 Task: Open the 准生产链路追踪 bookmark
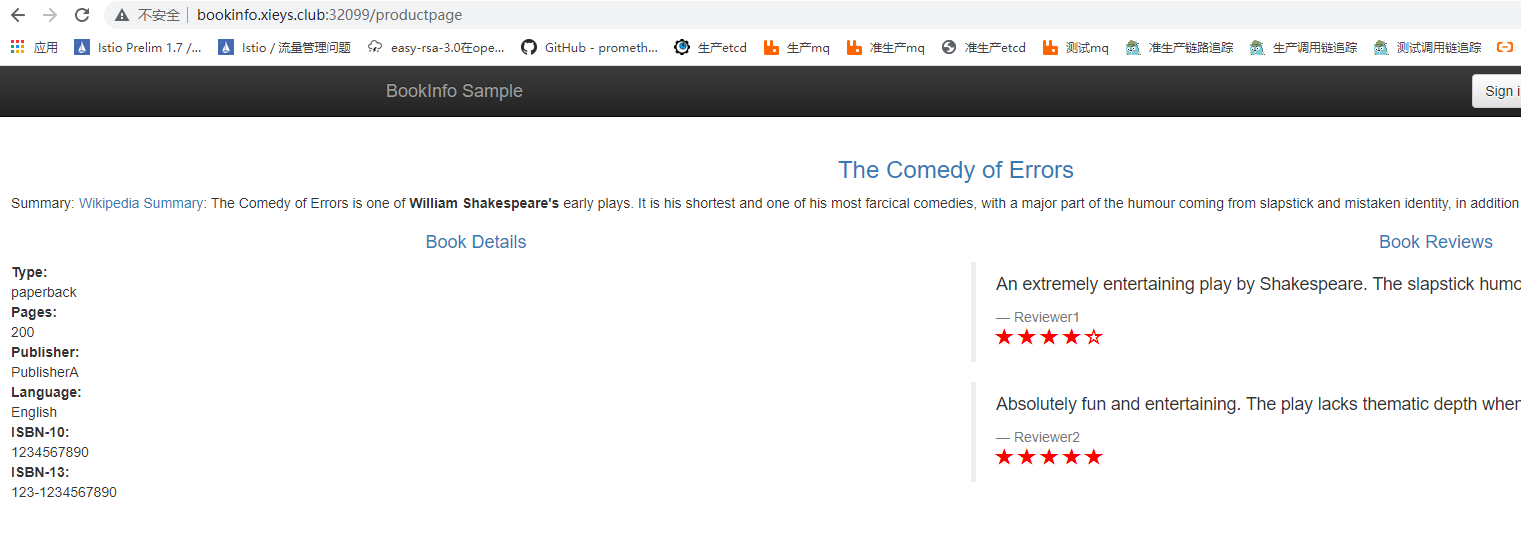coord(1179,47)
